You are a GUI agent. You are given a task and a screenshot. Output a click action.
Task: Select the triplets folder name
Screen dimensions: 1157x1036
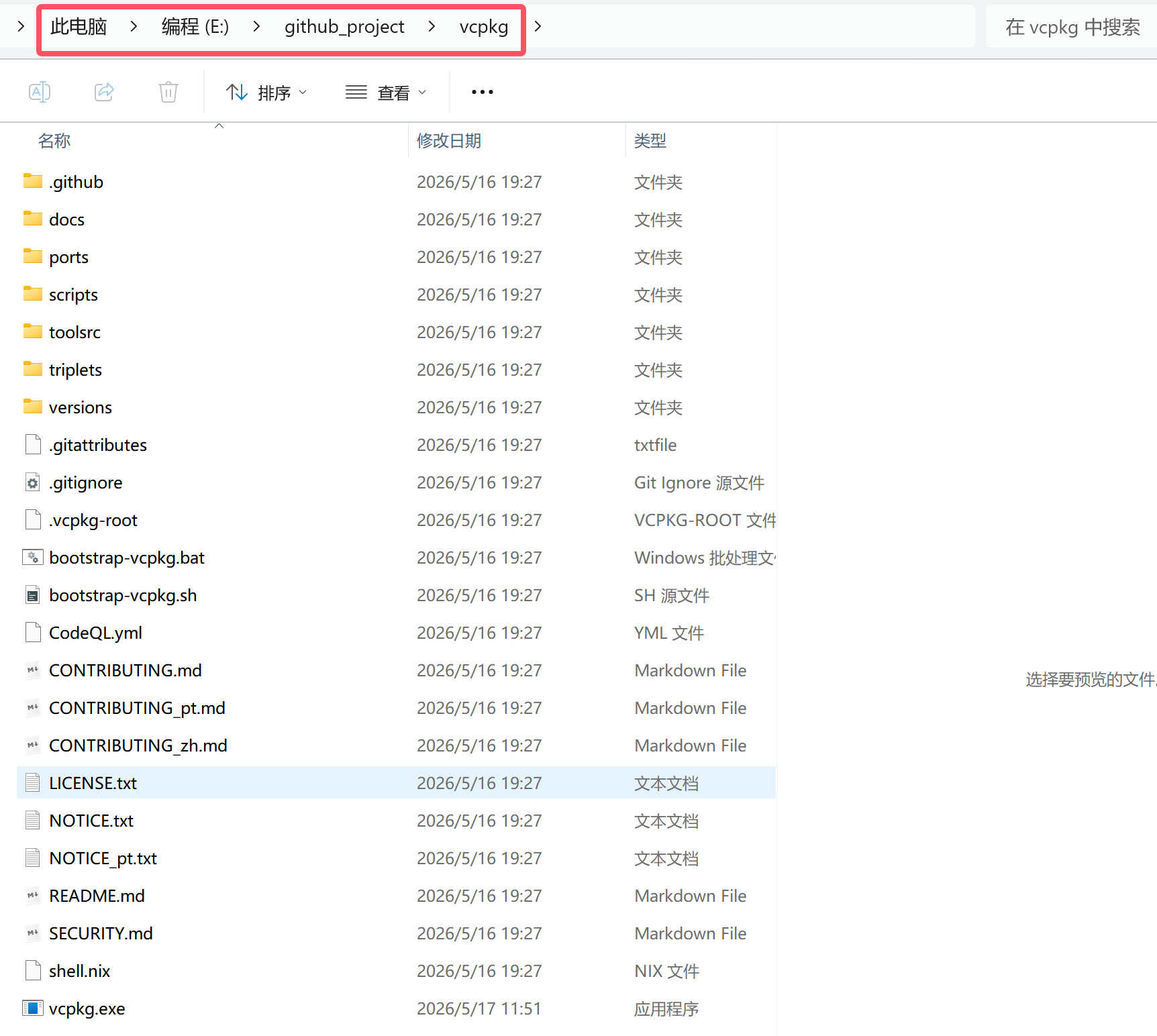coord(75,370)
